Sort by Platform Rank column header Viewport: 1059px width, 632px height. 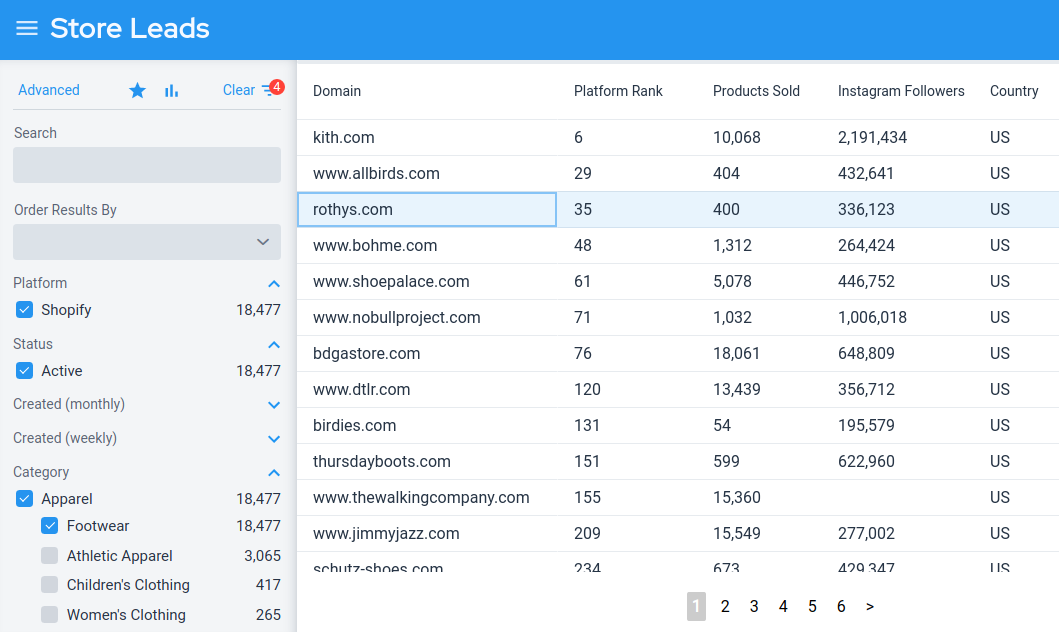[x=618, y=91]
